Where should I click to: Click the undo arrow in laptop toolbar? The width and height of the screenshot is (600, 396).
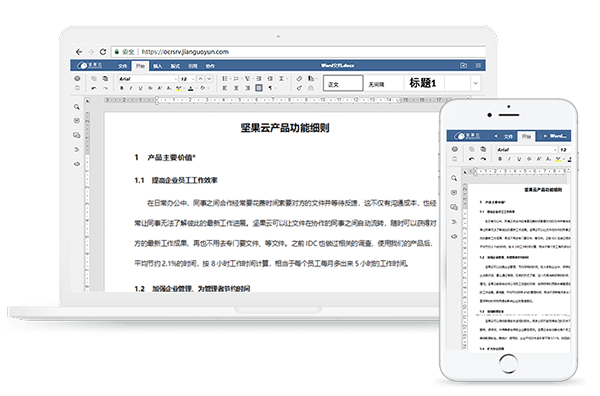point(94,88)
